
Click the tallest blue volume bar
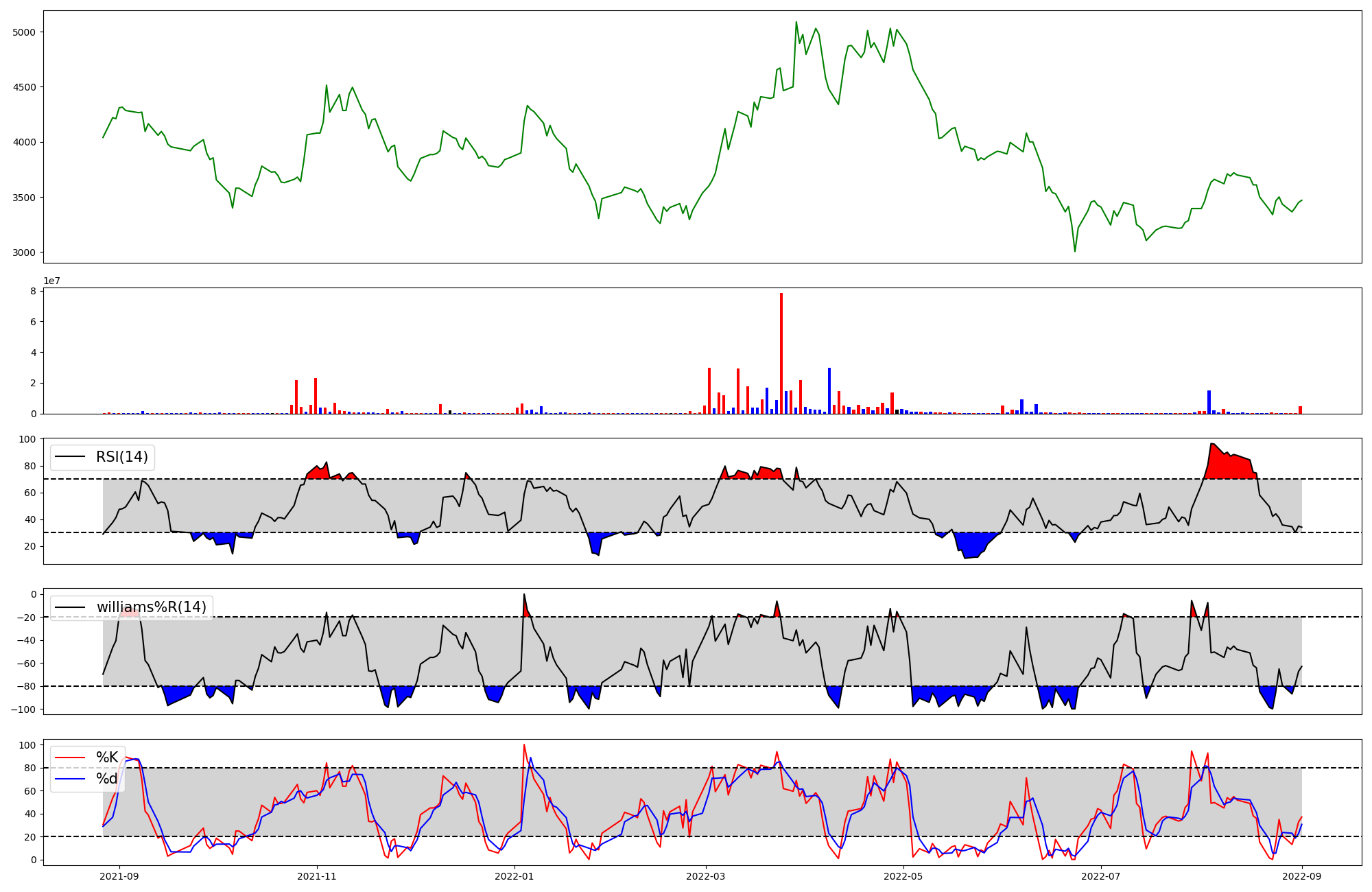click(829, 391)
